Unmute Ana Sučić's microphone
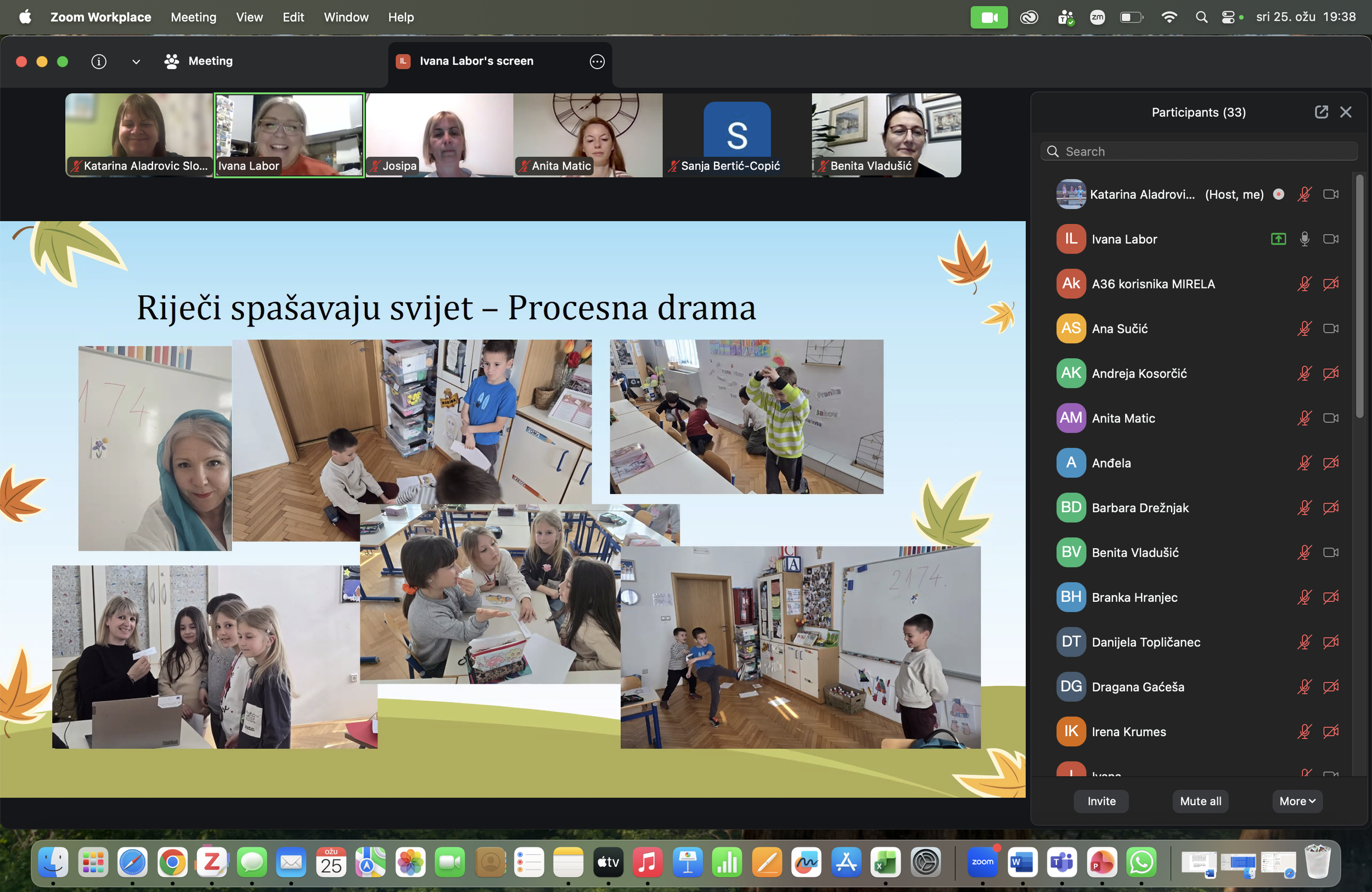Screen dimensions: 1372x892 [x=1304, y=329]
